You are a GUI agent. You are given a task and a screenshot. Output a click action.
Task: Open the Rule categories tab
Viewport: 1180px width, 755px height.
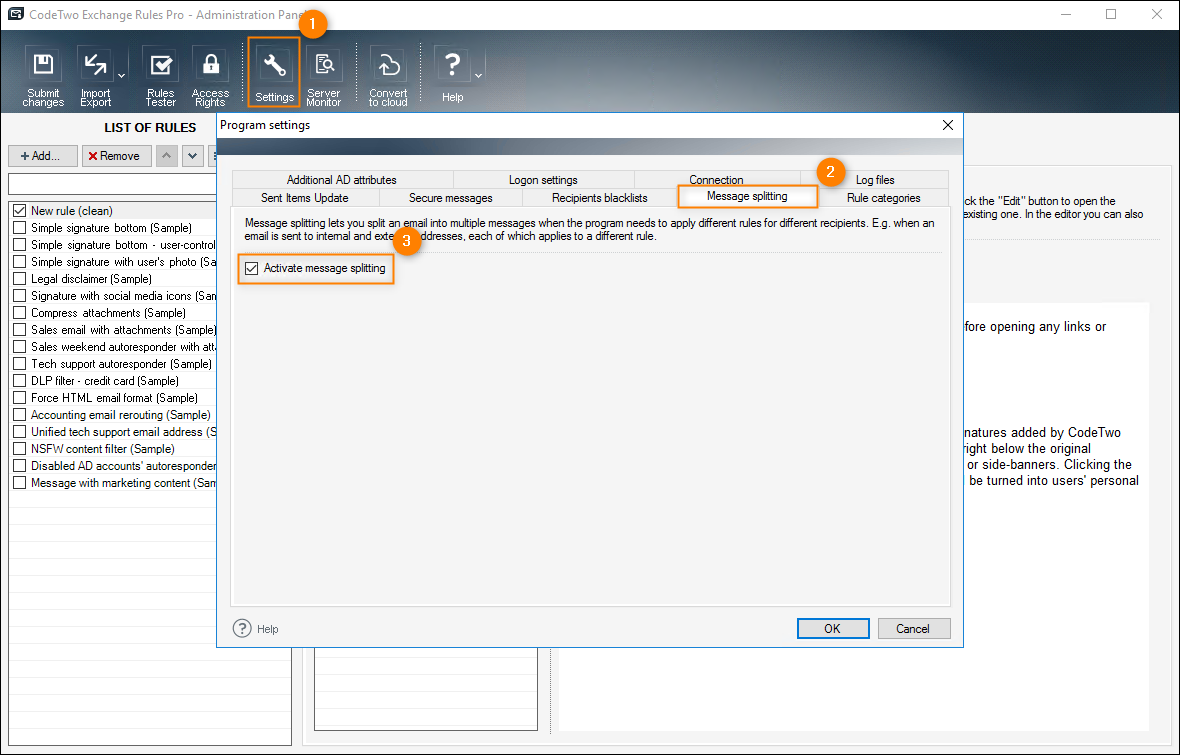pos(883,198)
